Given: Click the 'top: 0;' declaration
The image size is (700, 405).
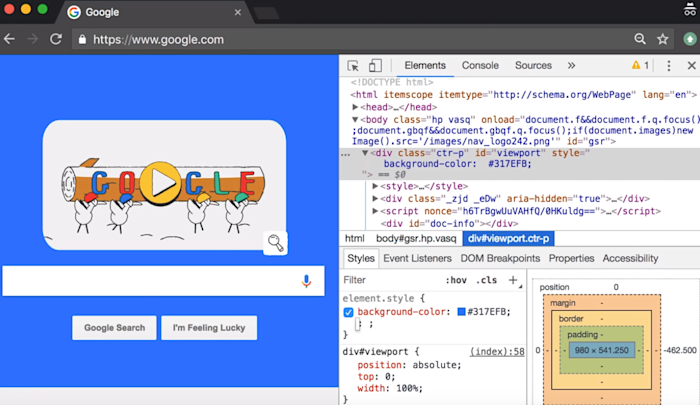Looking at the screenshot, I should click(x=376, y=377).
